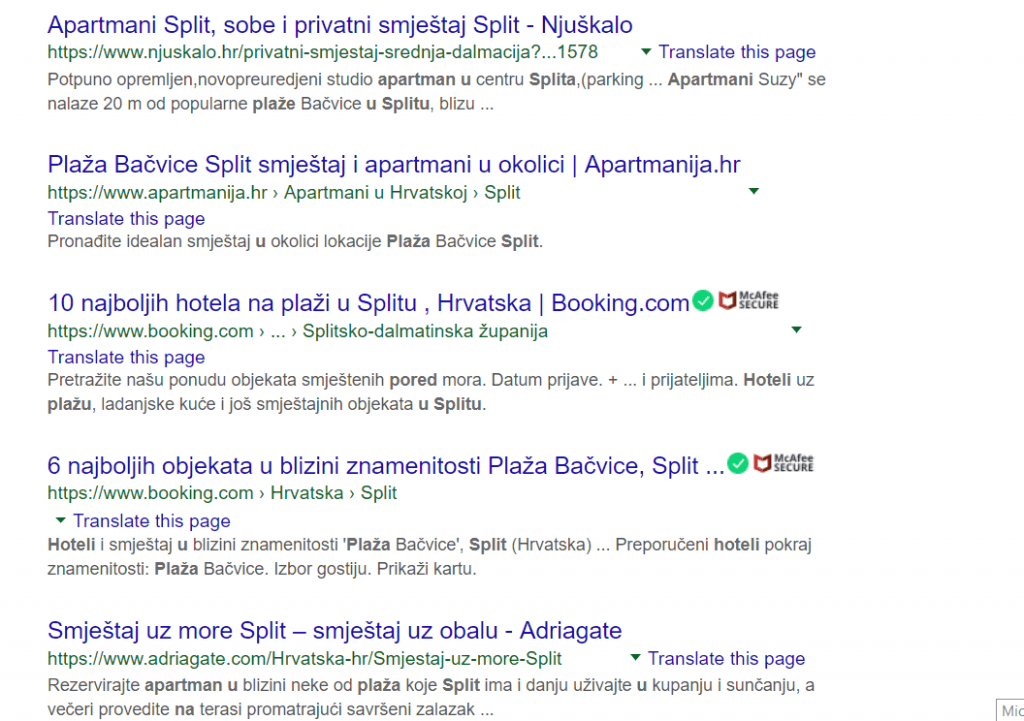The image size is (1024, 721).
Task: Click the McAfee SECURE badge on the hotels result
Action: coord(749,301)
